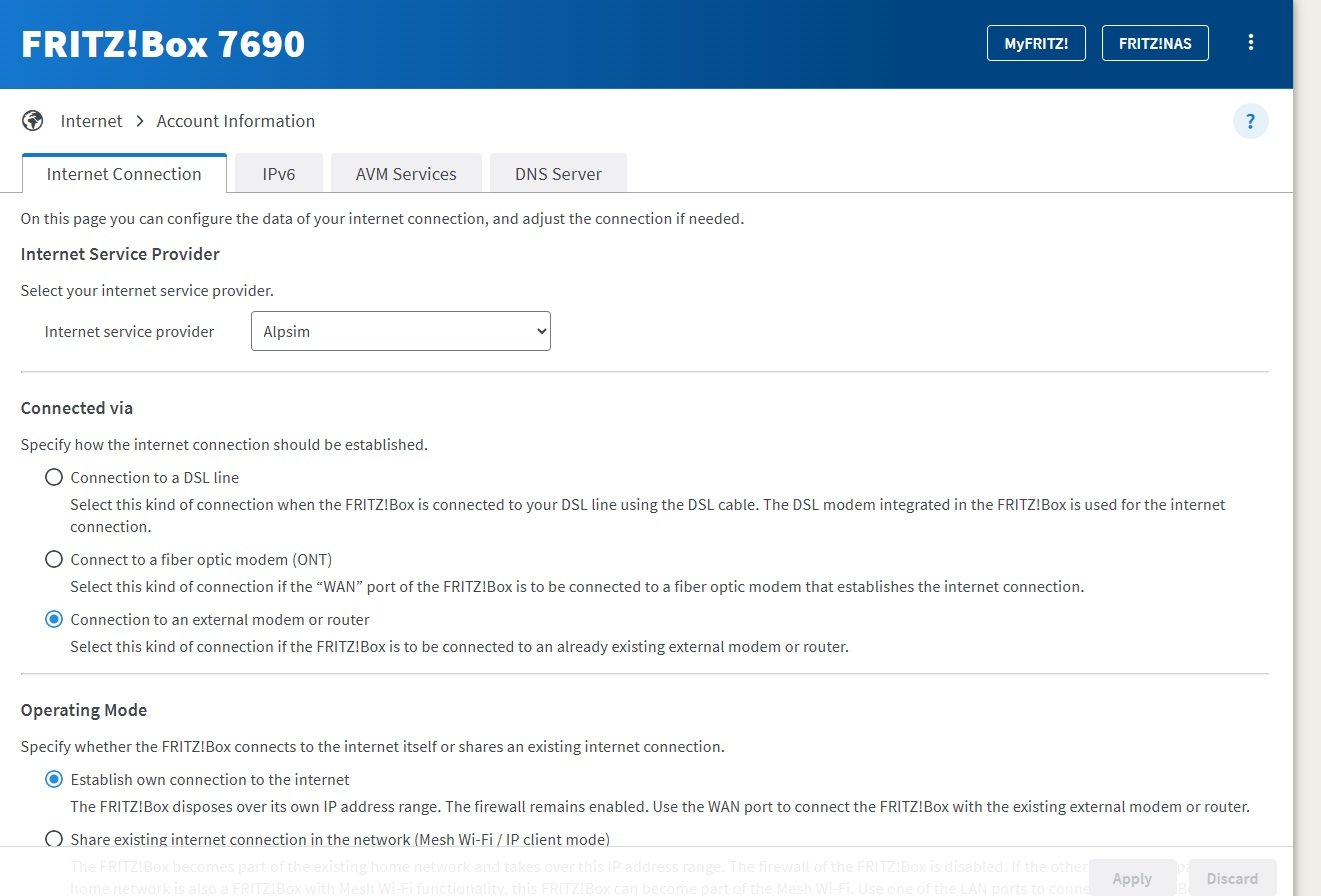Screen dimensions: 1321x896
Task: Switch to the IPv6 tab
Action: pos(279,173)
